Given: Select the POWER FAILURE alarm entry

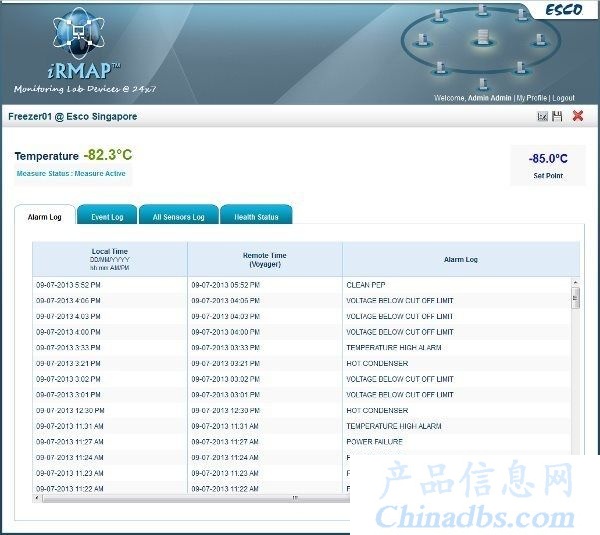Looking at the screenshot, I should (x=375, y=442).
